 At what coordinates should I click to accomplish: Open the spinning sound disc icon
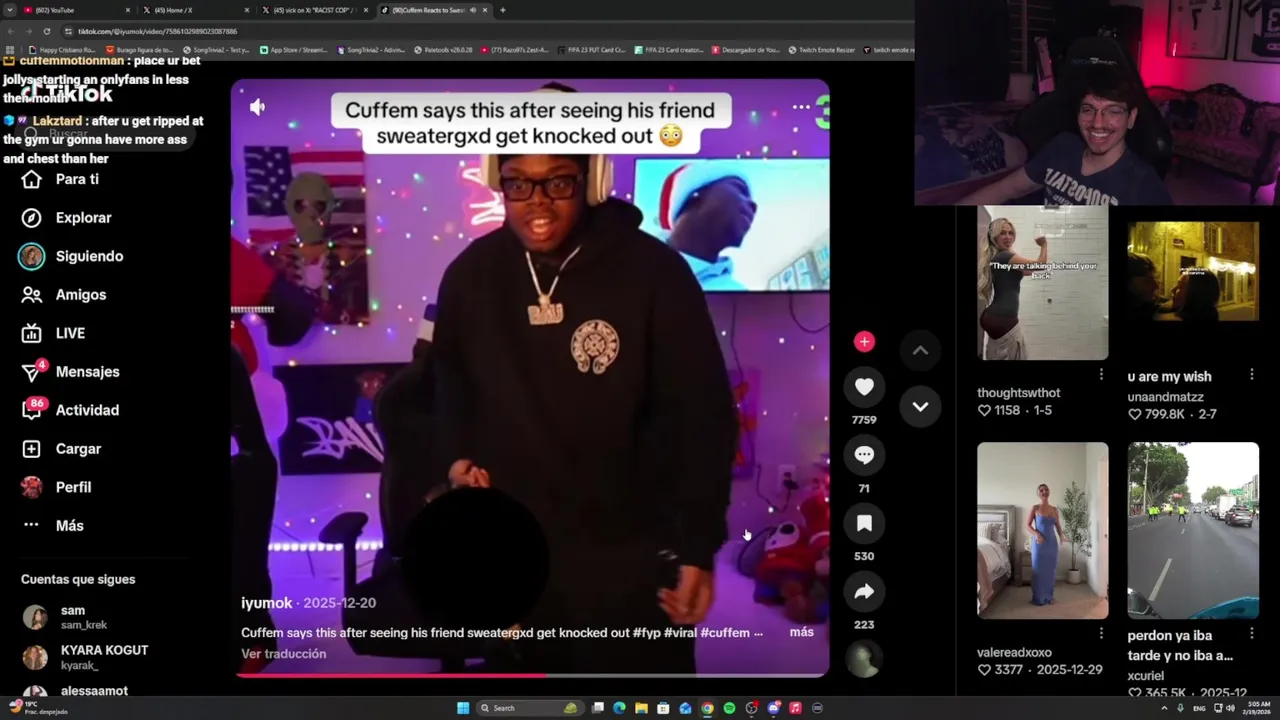pos(864,659)
